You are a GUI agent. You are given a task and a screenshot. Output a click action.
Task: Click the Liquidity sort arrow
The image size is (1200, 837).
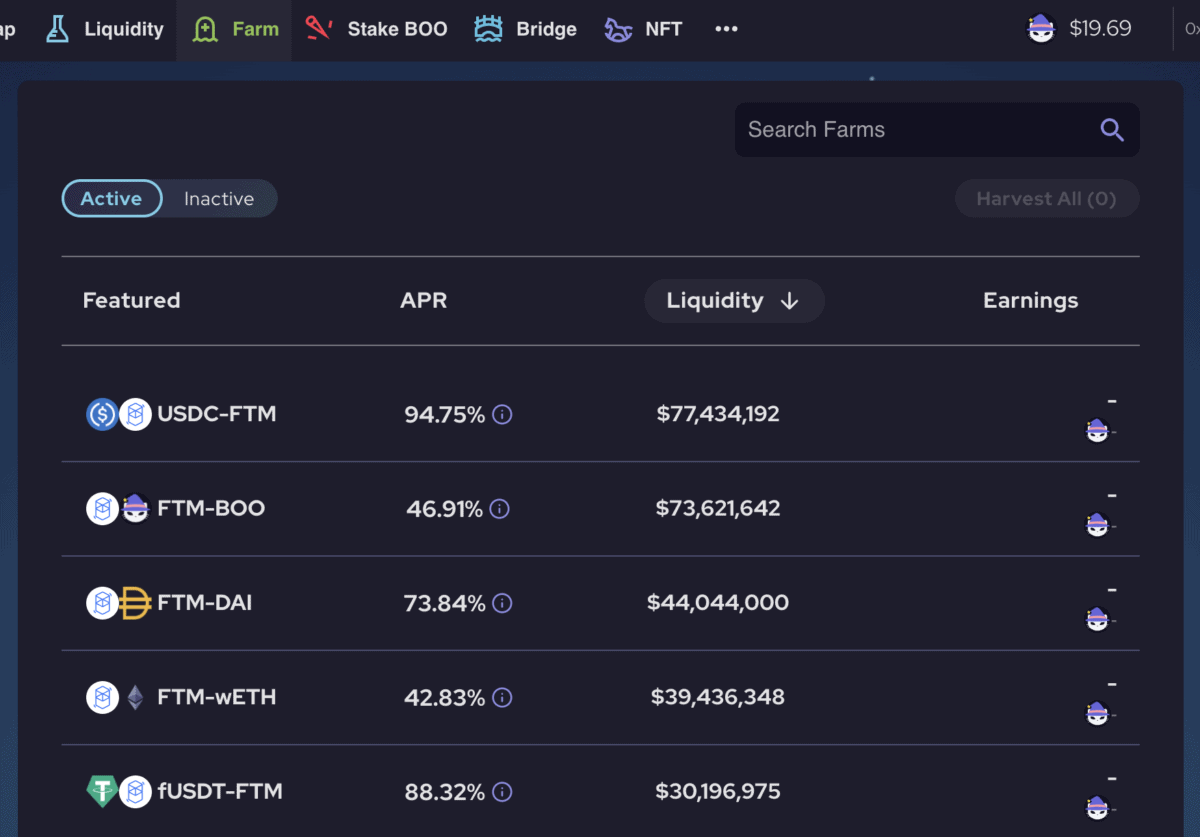[789, 301]
